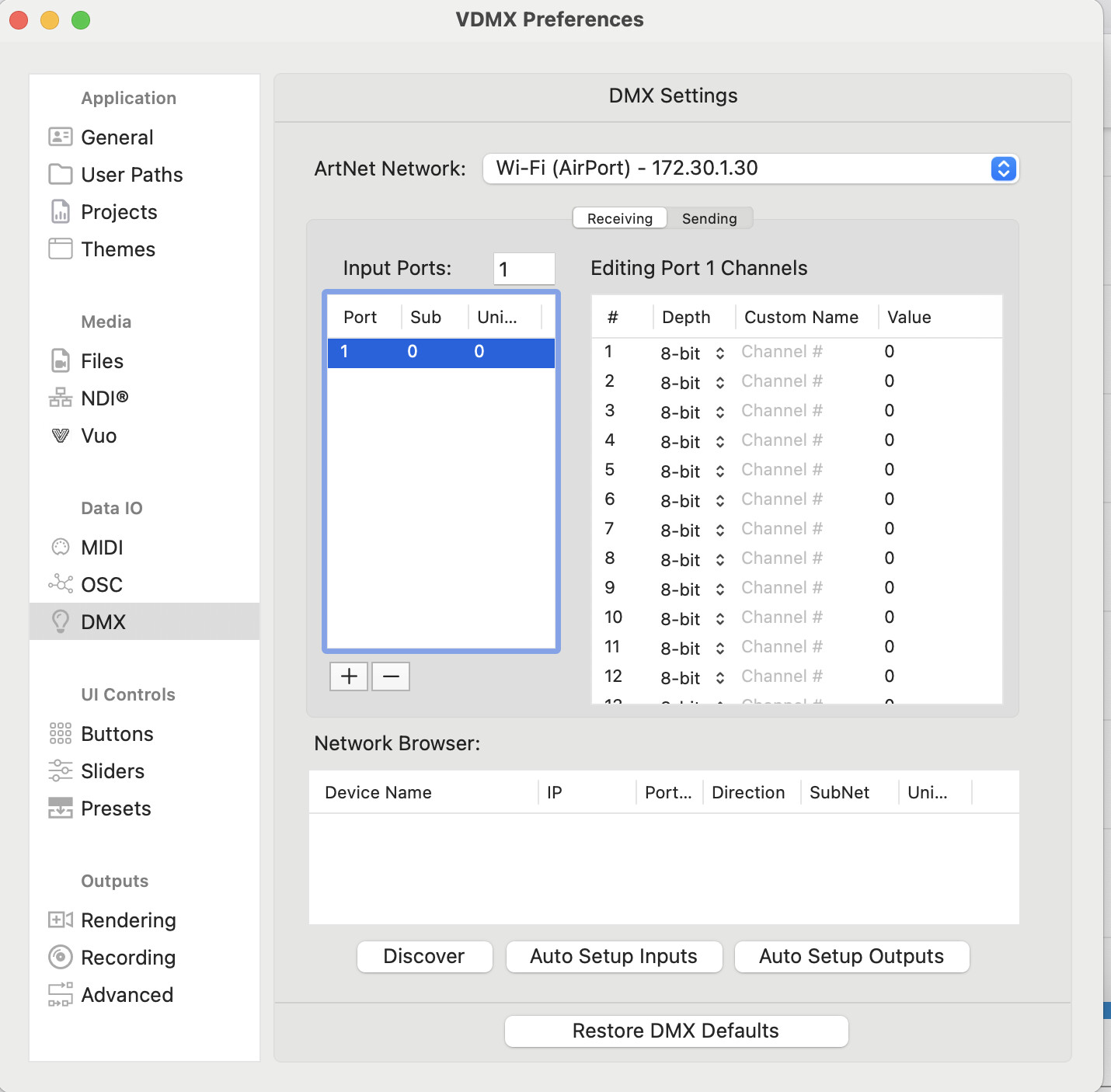Click the Advanced settings icon
The width and height of the screenshot is (1111, 1092).
(x=61, y=994)
